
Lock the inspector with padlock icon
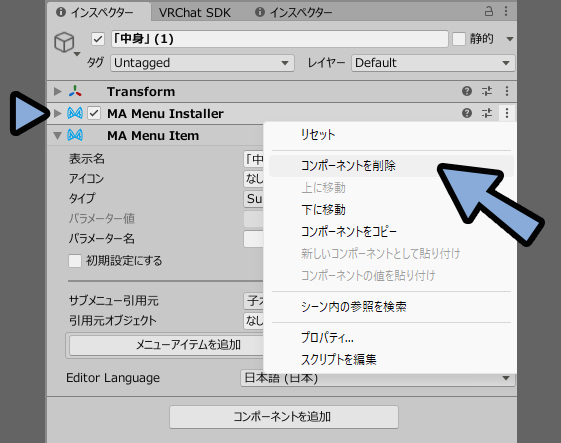[x=489, y=11]
